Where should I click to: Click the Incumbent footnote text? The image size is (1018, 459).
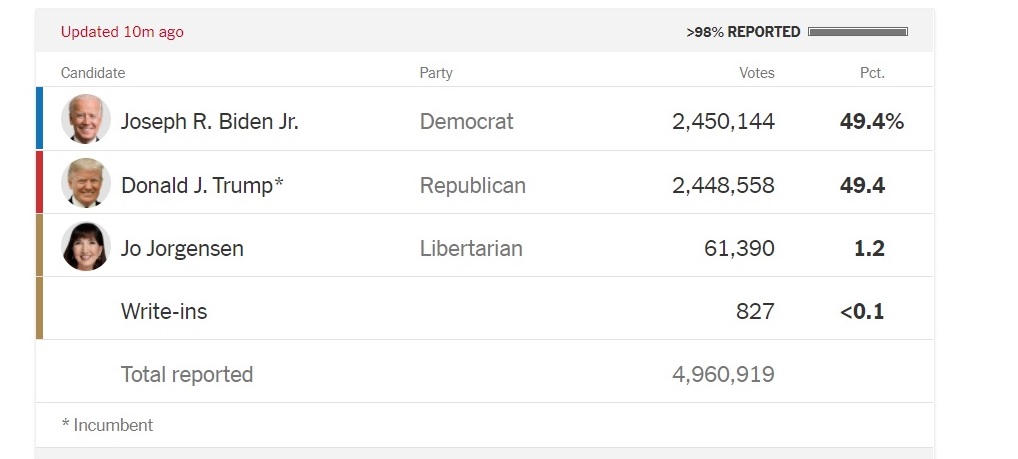coord(107,425)
